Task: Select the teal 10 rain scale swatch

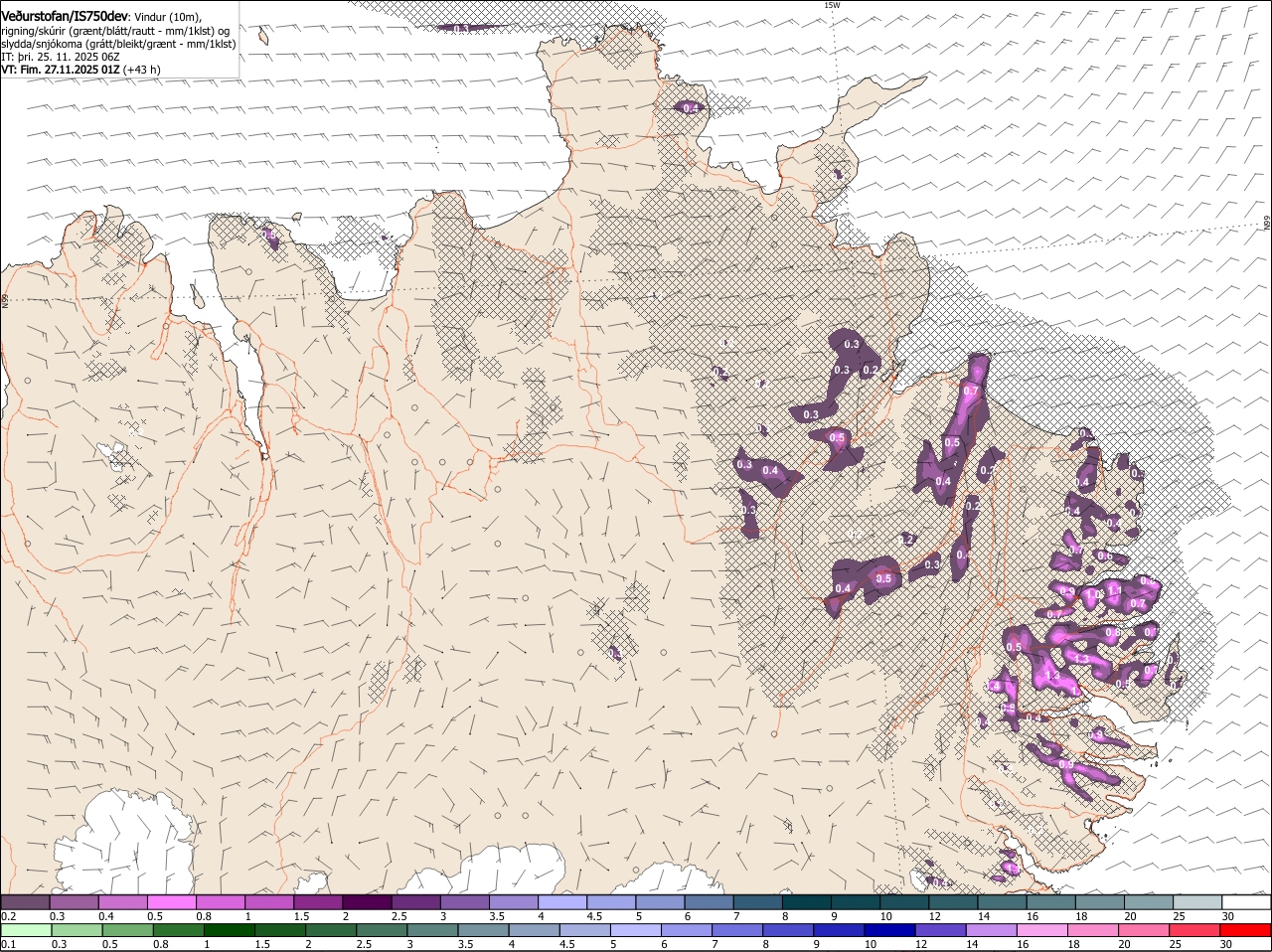Action: pos(903,901)
